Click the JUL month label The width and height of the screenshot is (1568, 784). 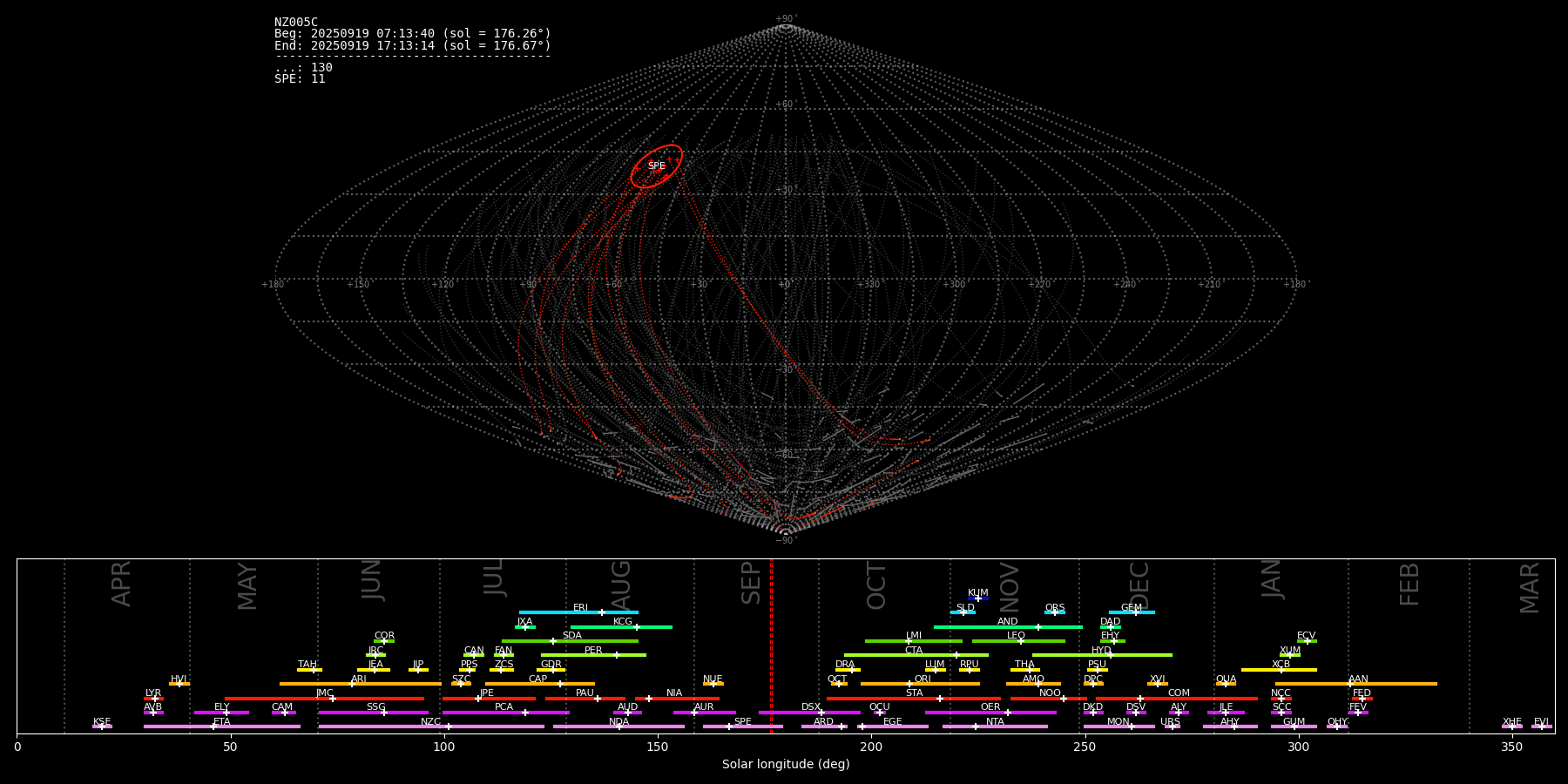click(494, 578)
